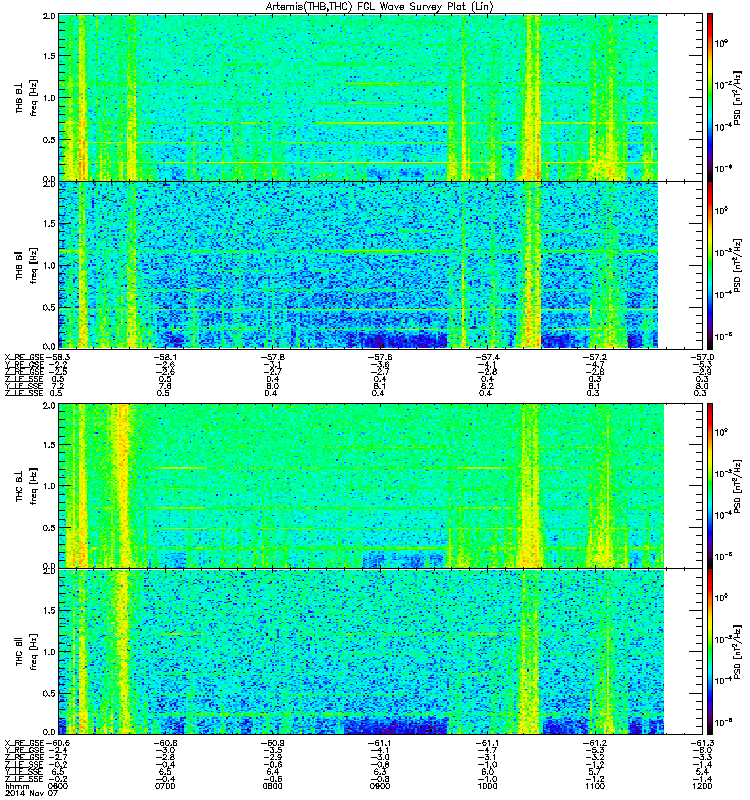
Task: Click PSD [nT²/Hz] label beside THB B∥ panel
Action: click(x=737, y=266)
